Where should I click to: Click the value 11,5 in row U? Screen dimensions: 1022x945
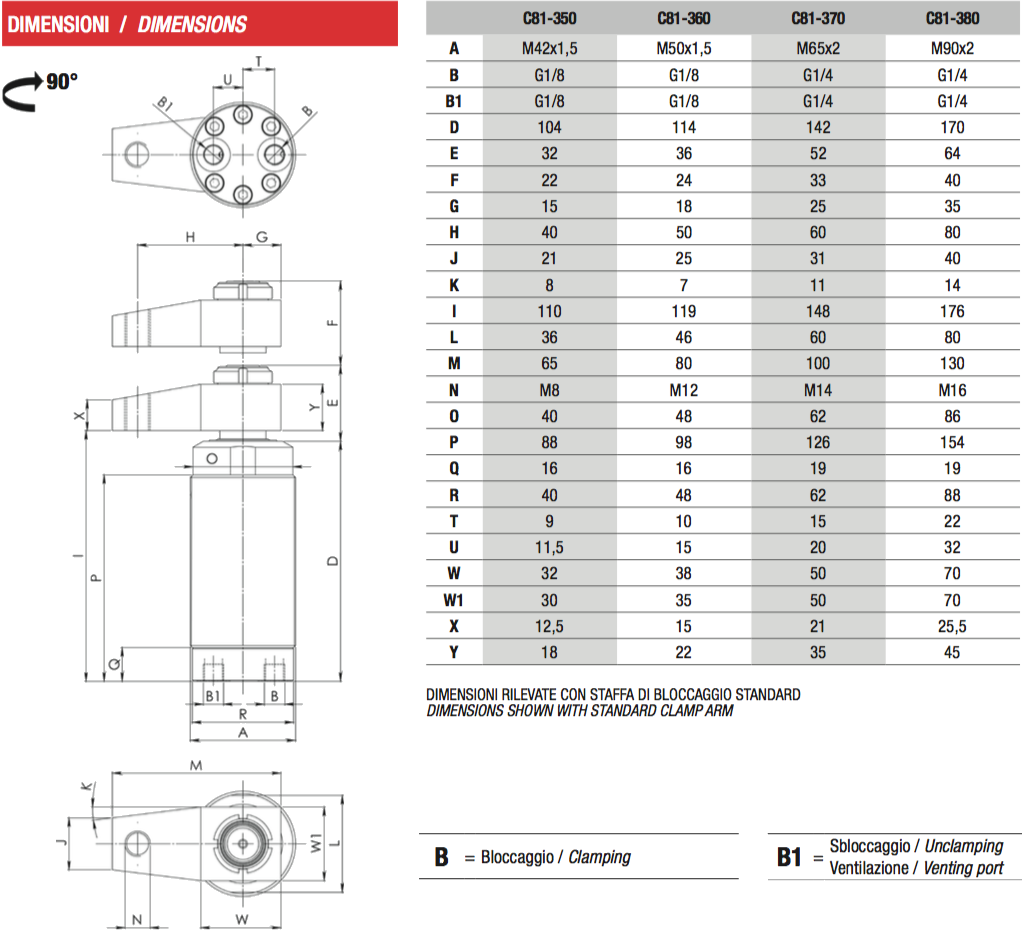tap(549, 547)
